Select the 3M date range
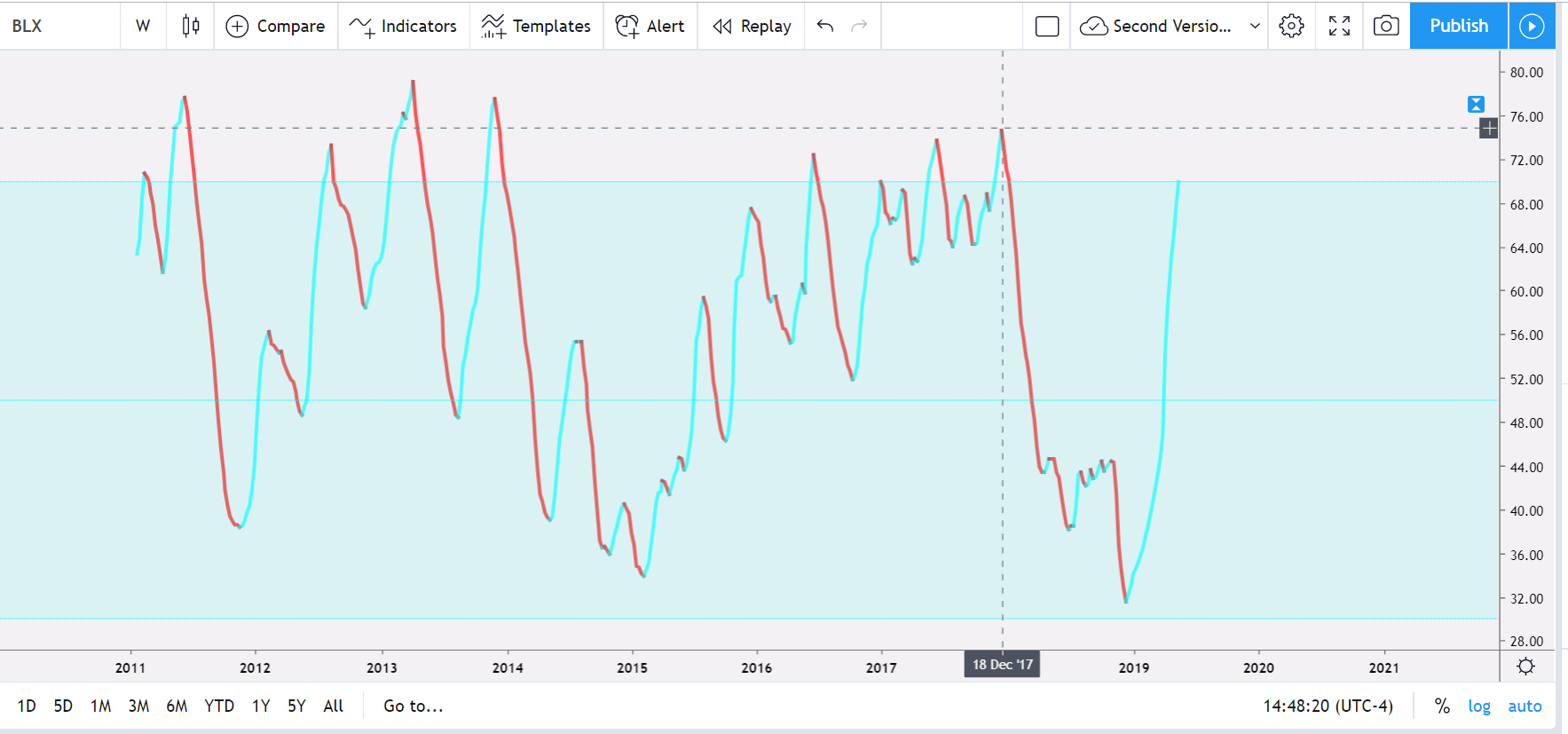This screenshot has height=734, width=1568. tap(138, 706)
